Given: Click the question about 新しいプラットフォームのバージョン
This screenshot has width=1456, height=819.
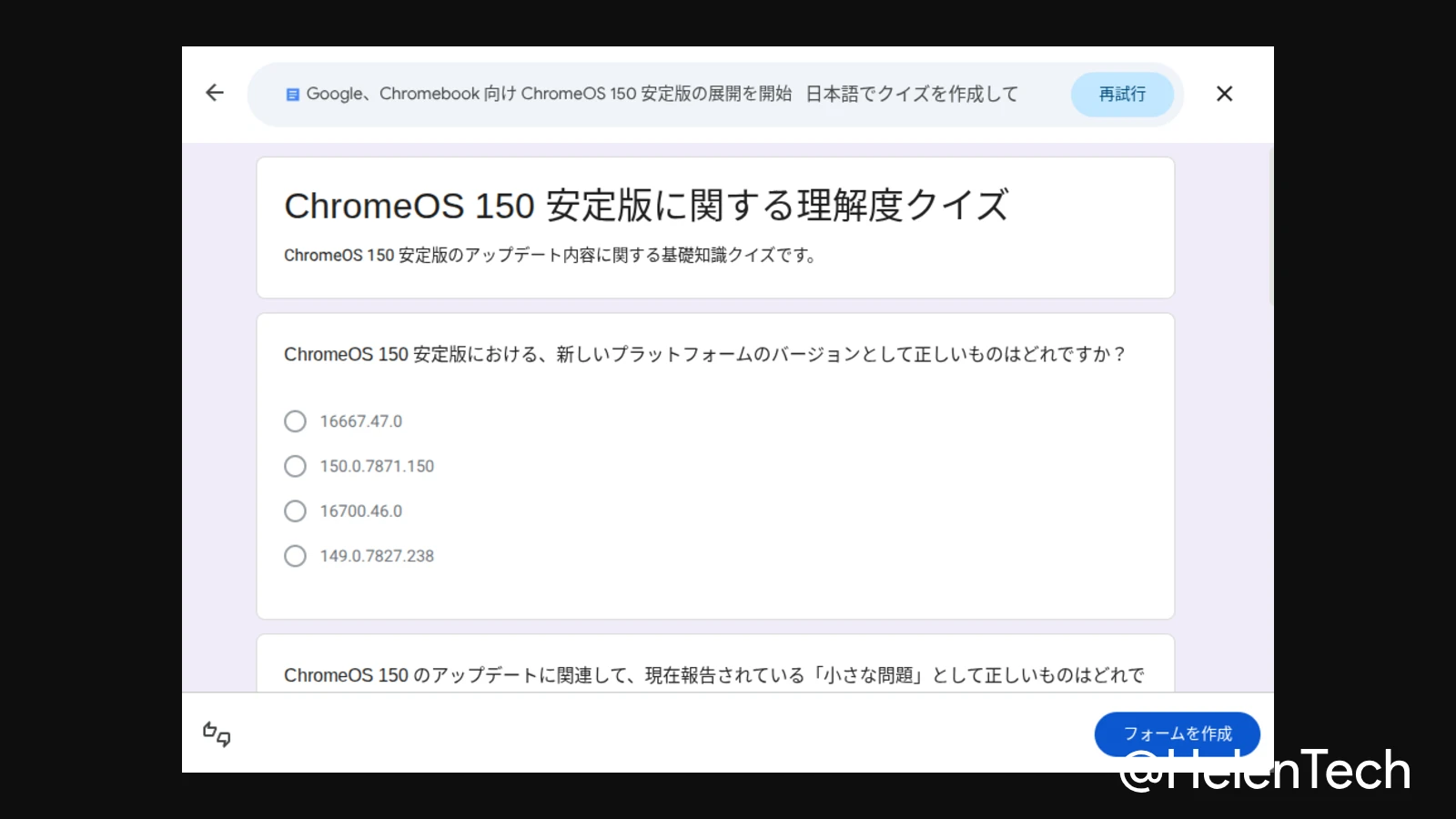Looking at the screenshot, I should click(x=705, y=354).
